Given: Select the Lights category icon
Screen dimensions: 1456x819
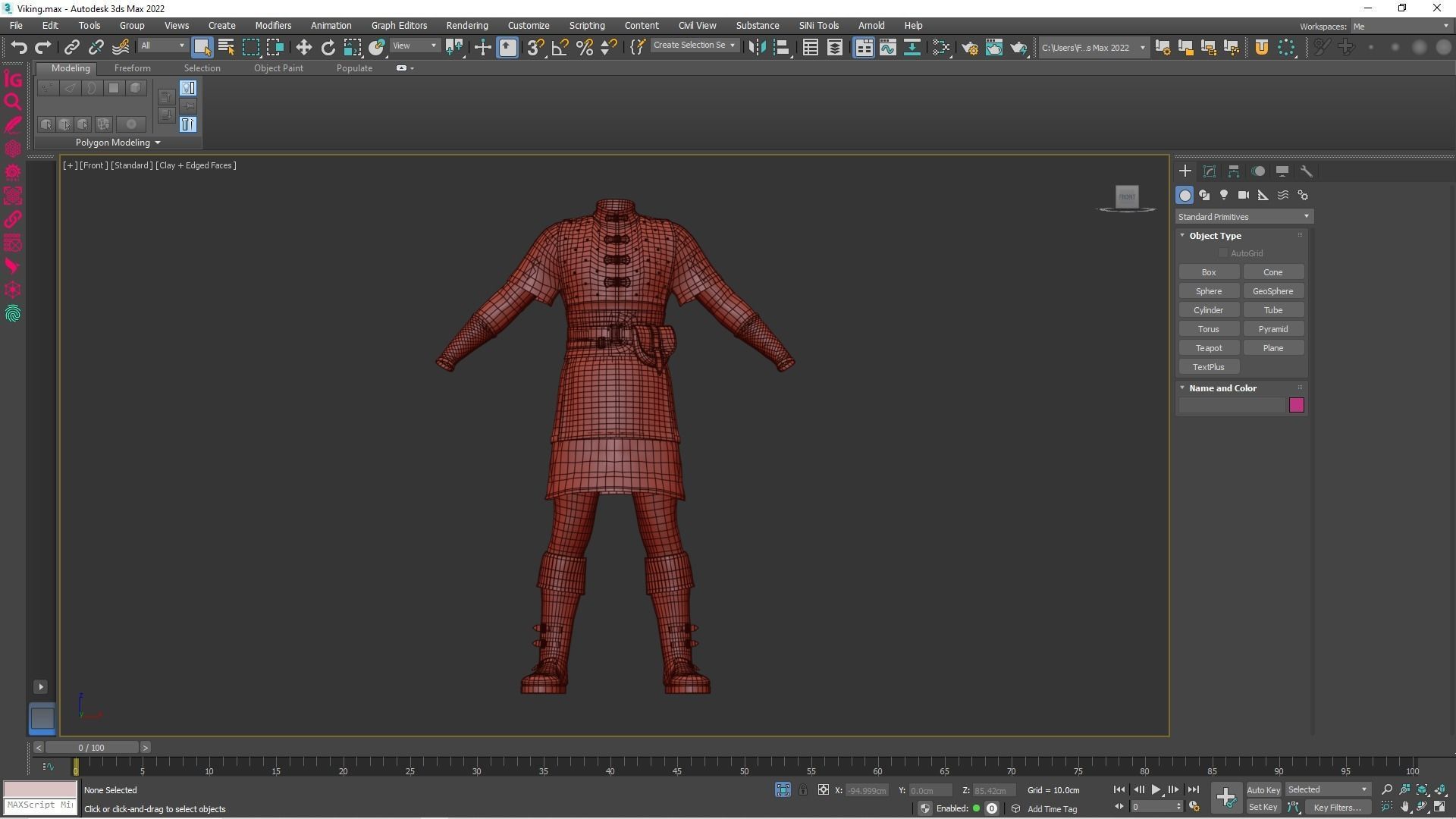Looking at the screenshot, I should click(x=1224, y=195).
